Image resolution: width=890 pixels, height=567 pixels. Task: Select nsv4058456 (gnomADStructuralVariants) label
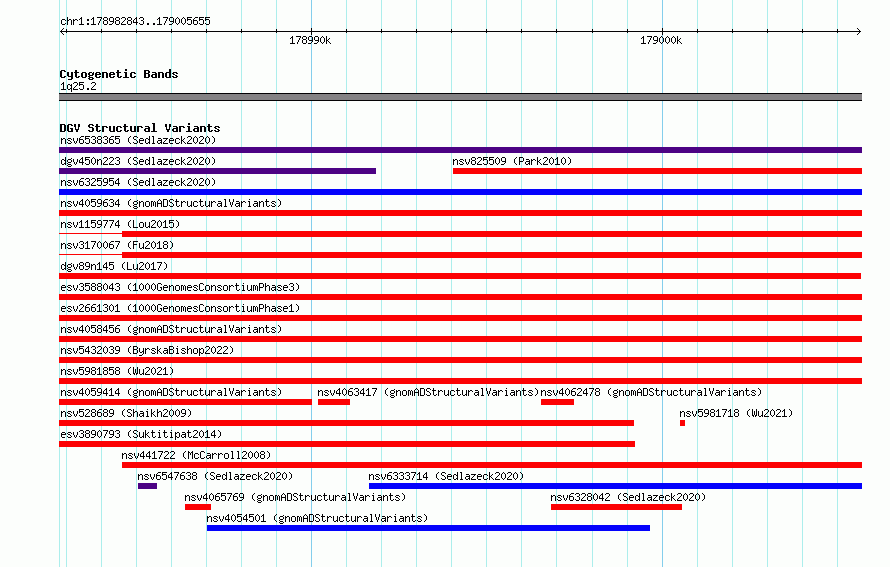click(x=171, y=329)
